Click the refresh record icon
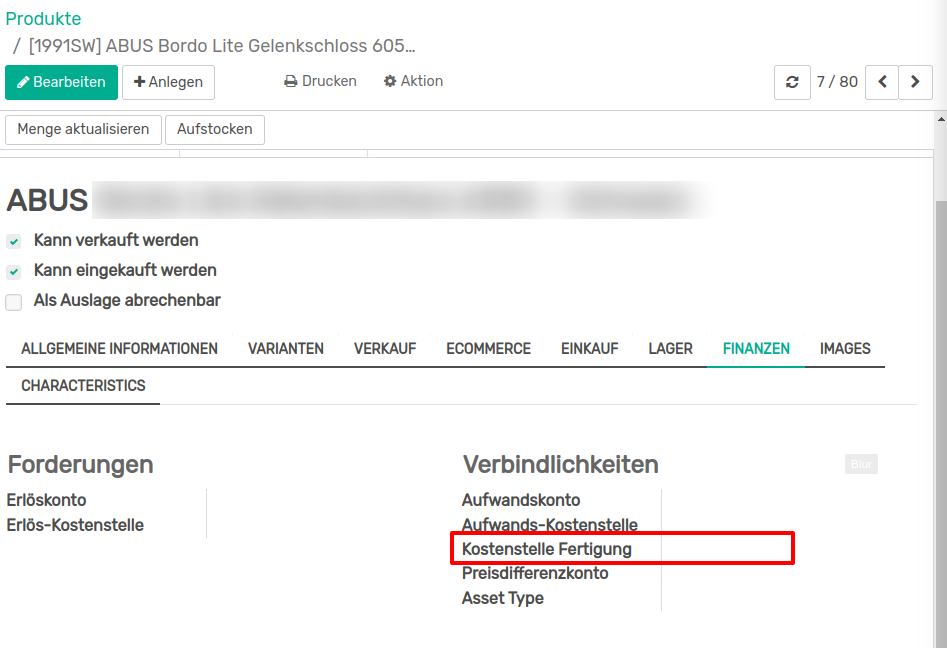Image resolution: width=947 pixels, height=648 pixels. click(x=792, y=82)
